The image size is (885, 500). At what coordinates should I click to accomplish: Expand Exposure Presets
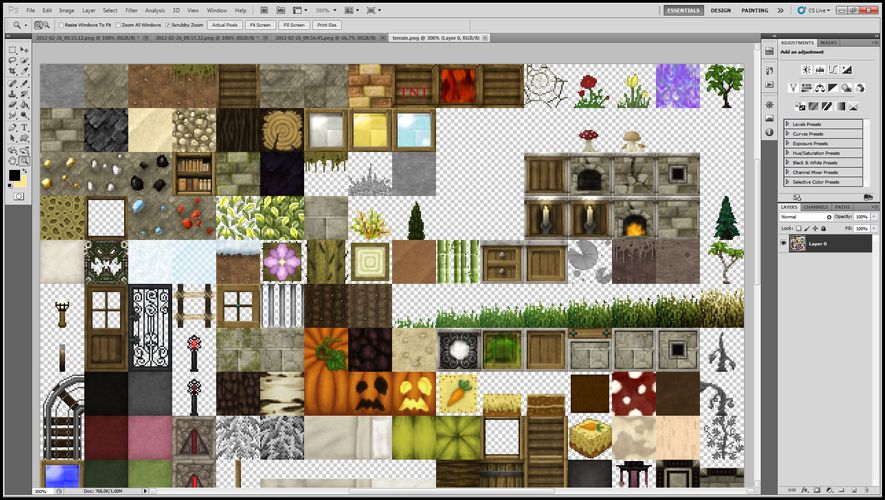(787, 143)
